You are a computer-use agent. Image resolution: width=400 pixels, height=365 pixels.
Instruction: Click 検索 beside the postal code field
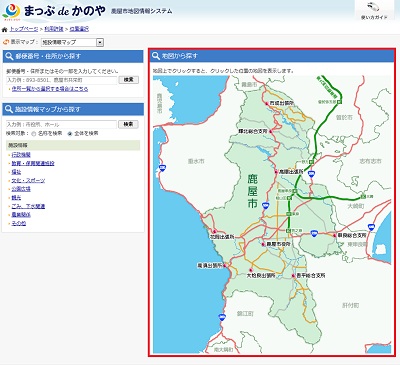click(x=129, y=80)
